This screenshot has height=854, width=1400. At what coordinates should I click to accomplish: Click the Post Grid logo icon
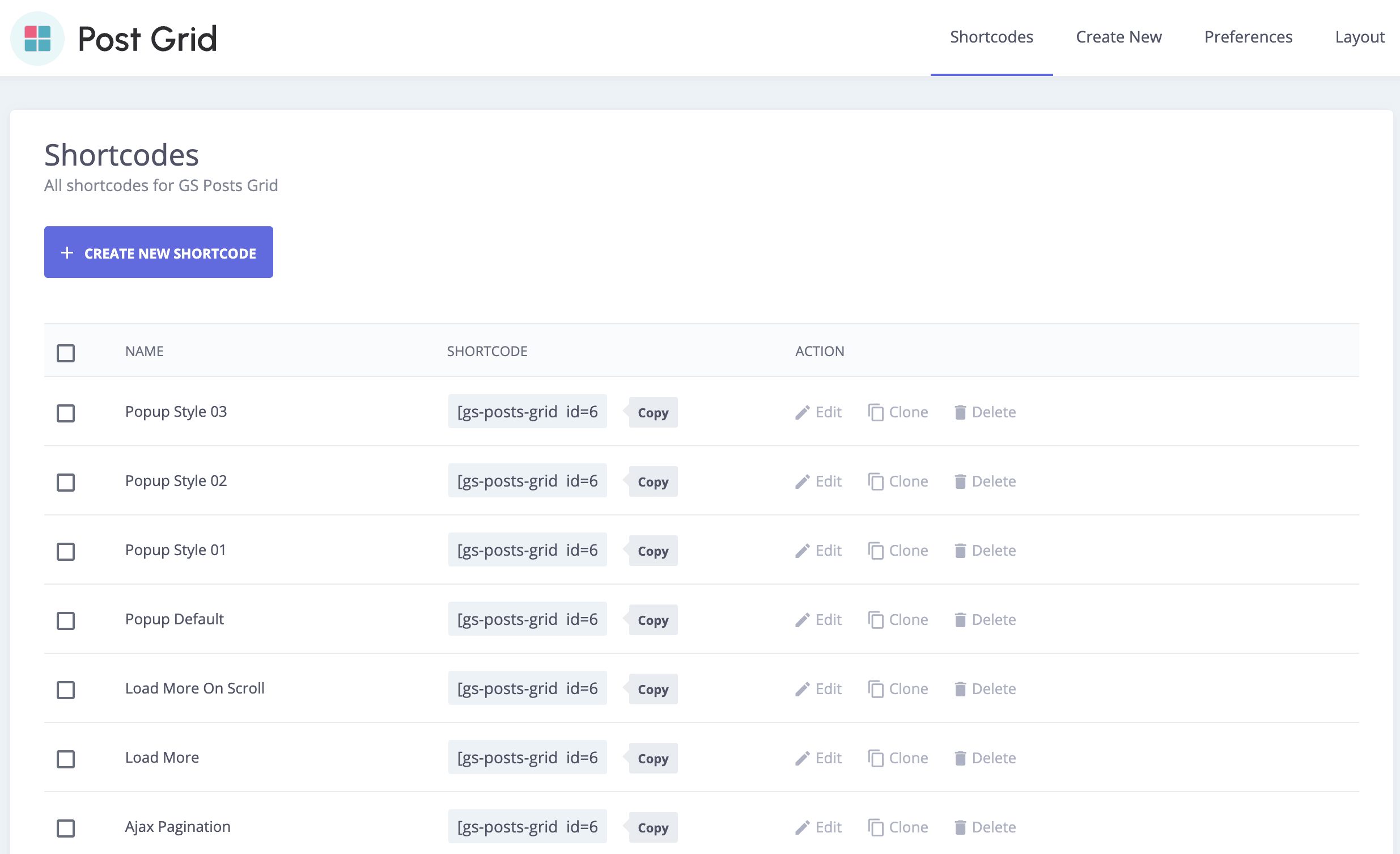(x=37, y=38)
